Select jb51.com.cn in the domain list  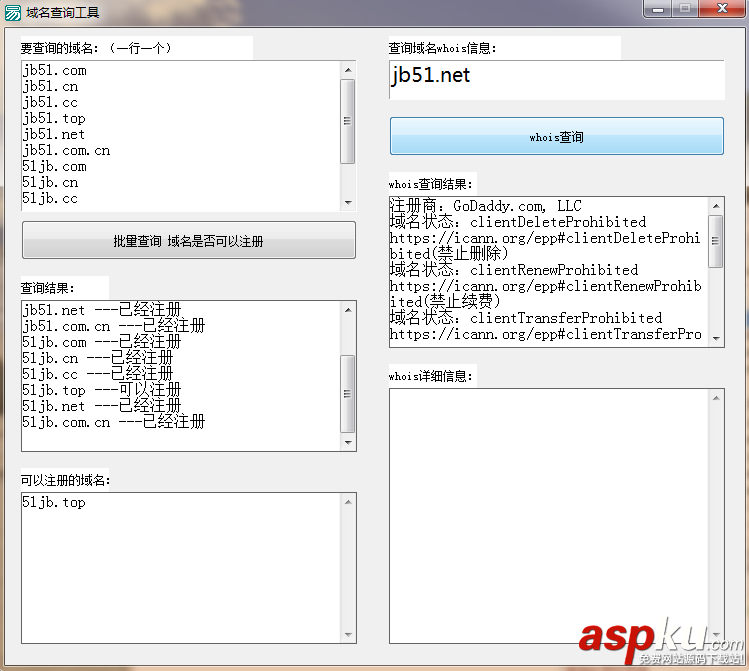click(x=66, y=150)
